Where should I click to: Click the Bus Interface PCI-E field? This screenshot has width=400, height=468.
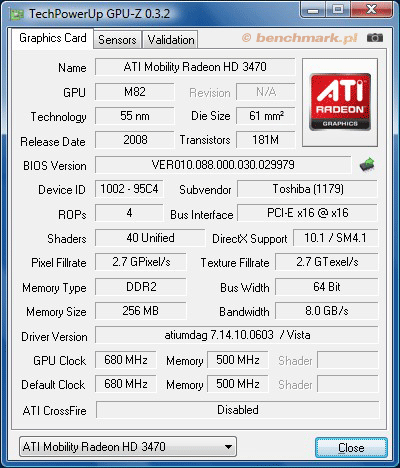pyautogui.click(x=308, y=213)
